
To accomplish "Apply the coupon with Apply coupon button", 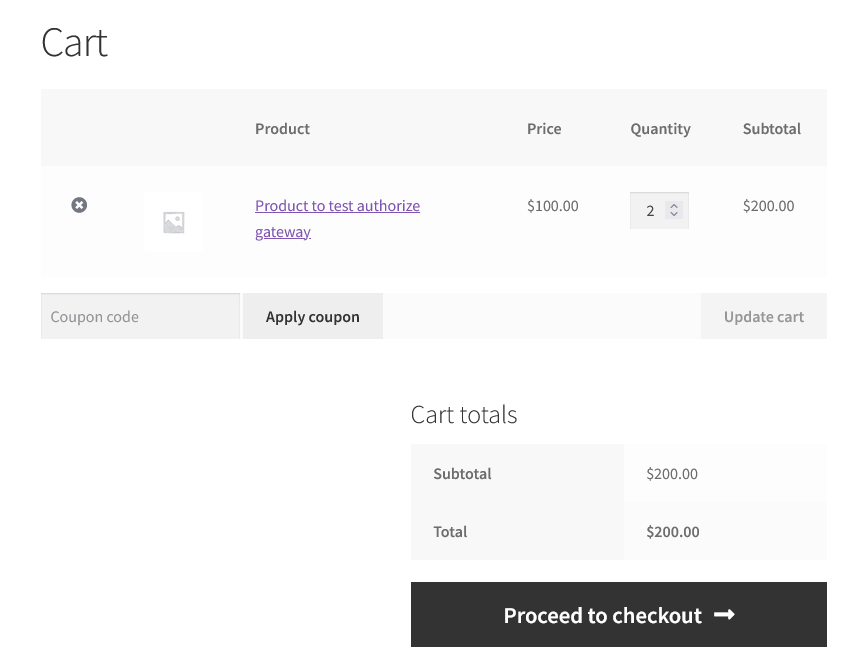I will pyautogui.click(x=312, y=316).
